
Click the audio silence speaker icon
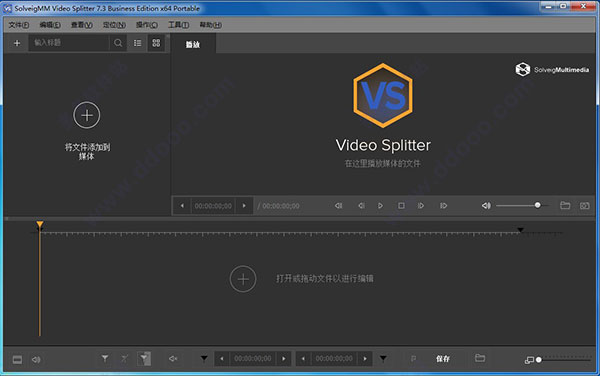(x=173, y=358)
